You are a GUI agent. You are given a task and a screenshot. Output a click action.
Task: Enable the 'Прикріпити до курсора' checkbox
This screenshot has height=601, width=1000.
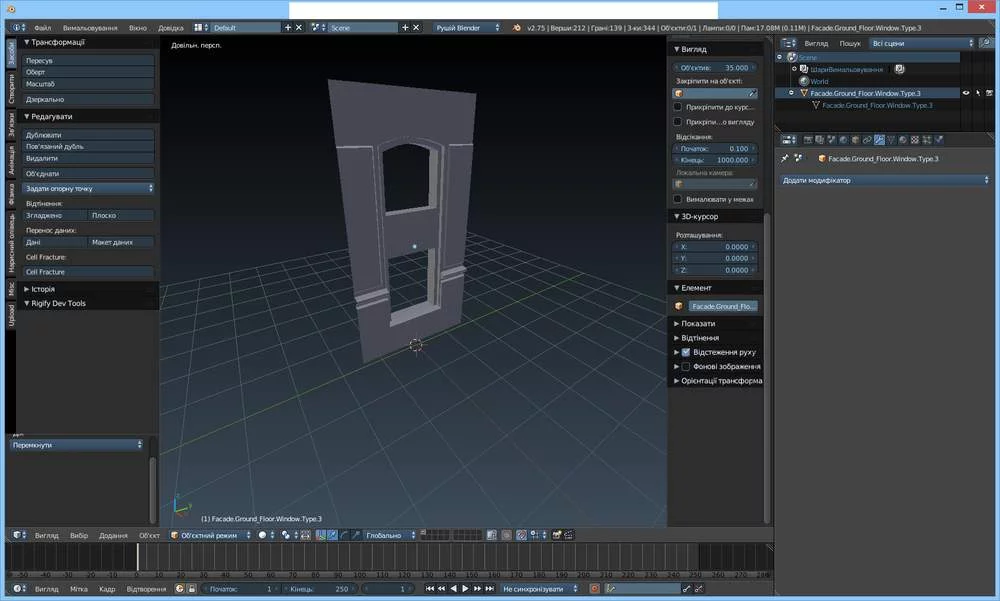click(678, 106)
